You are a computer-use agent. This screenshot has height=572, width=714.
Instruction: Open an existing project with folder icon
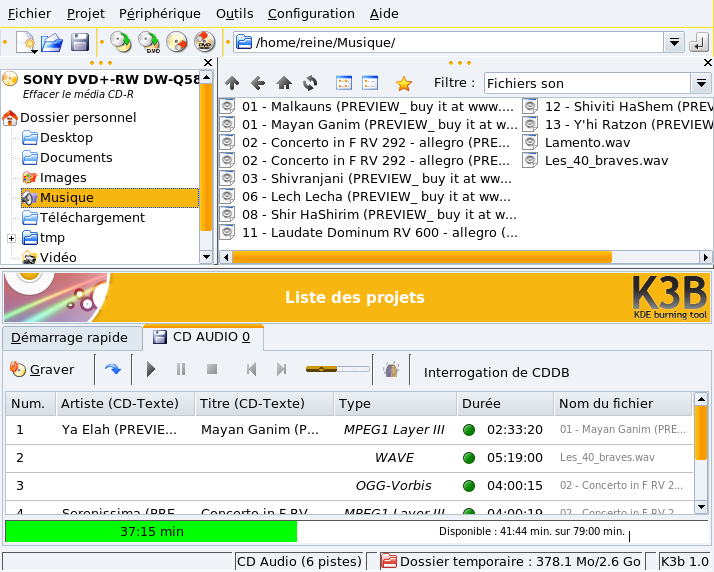(52, 42)
